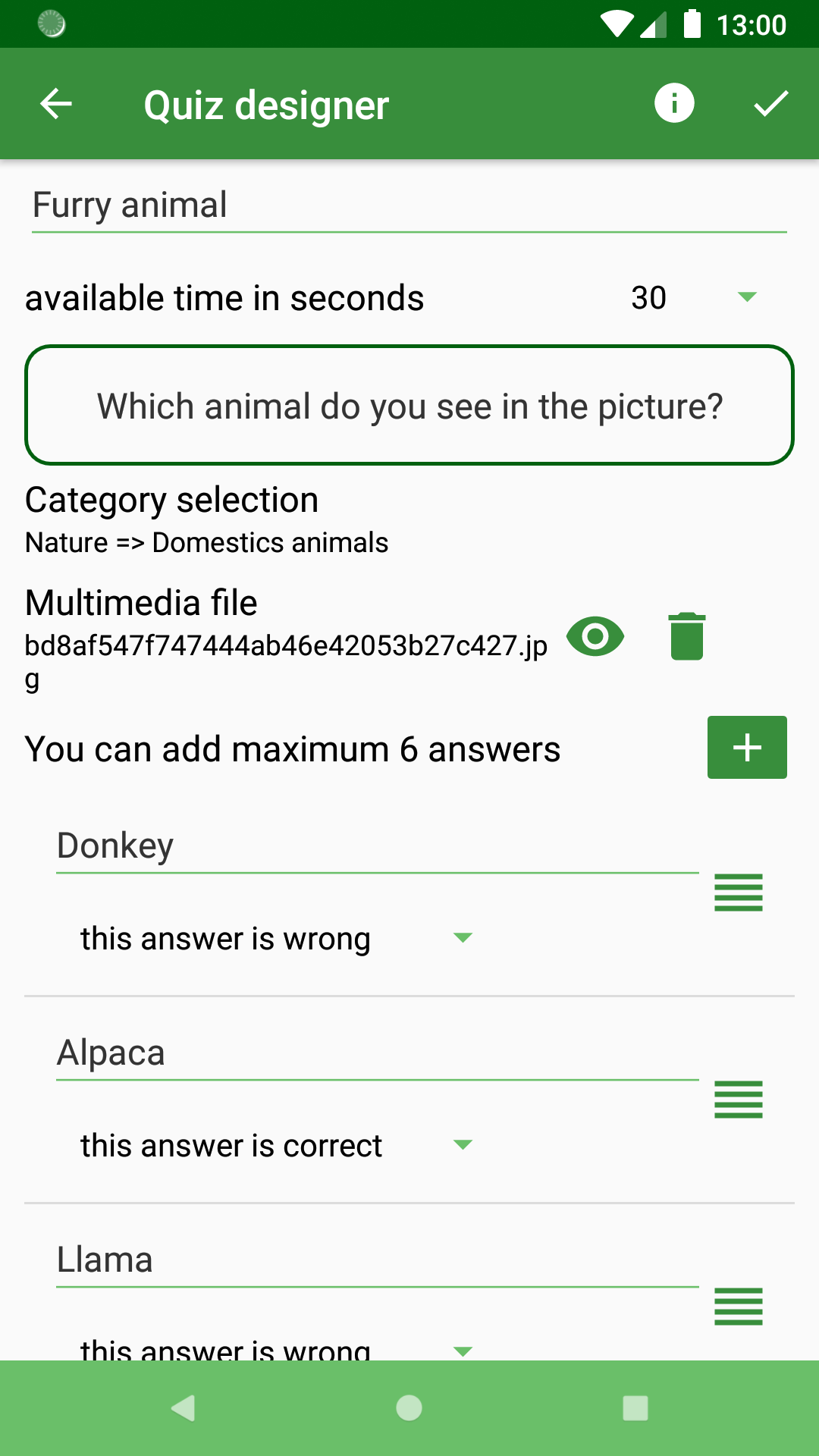Tap the back arrow in the header
The height and width of the screenshot is (1456, 819).
pos(56,104)
